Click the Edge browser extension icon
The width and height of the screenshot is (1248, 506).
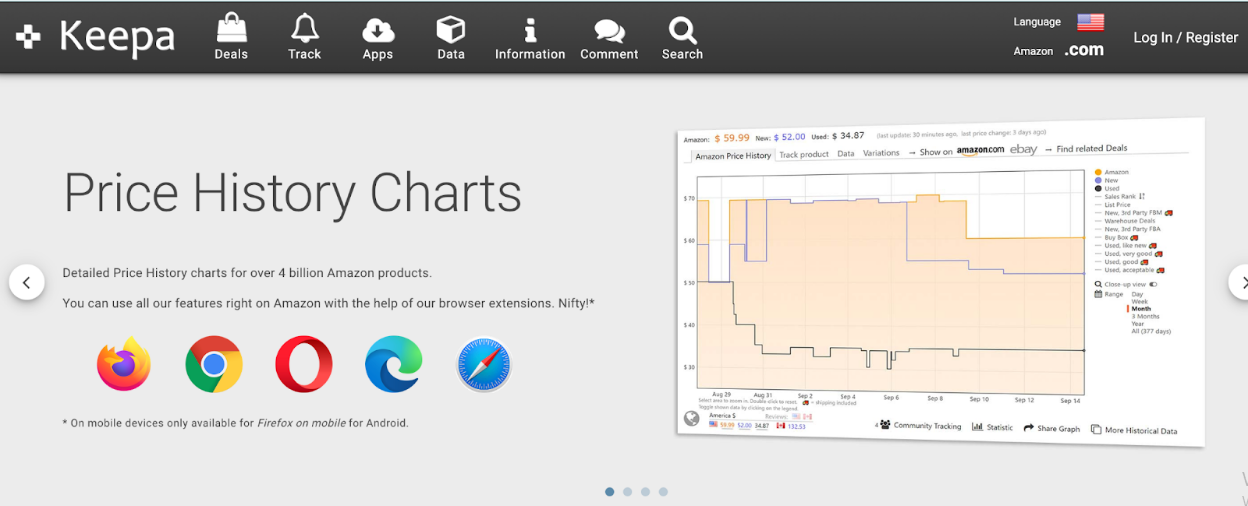[x=394, y=364]
